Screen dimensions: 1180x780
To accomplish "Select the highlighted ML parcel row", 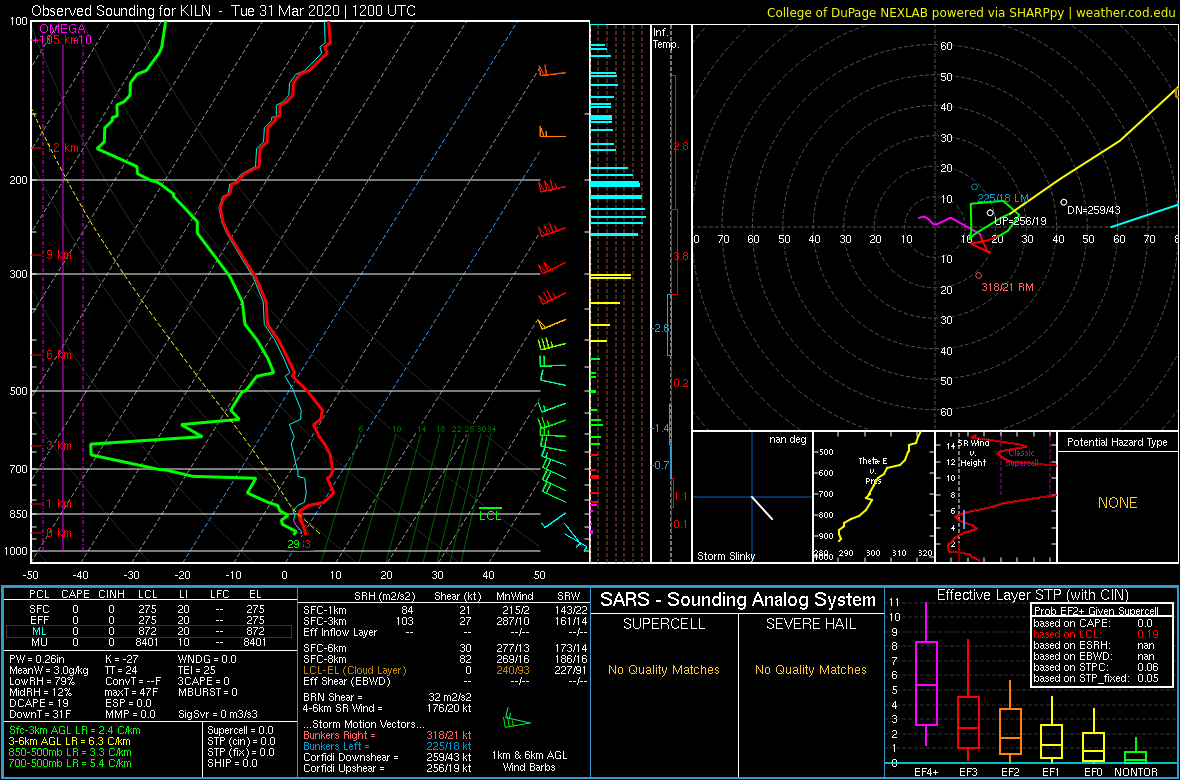I will point(149,630).
